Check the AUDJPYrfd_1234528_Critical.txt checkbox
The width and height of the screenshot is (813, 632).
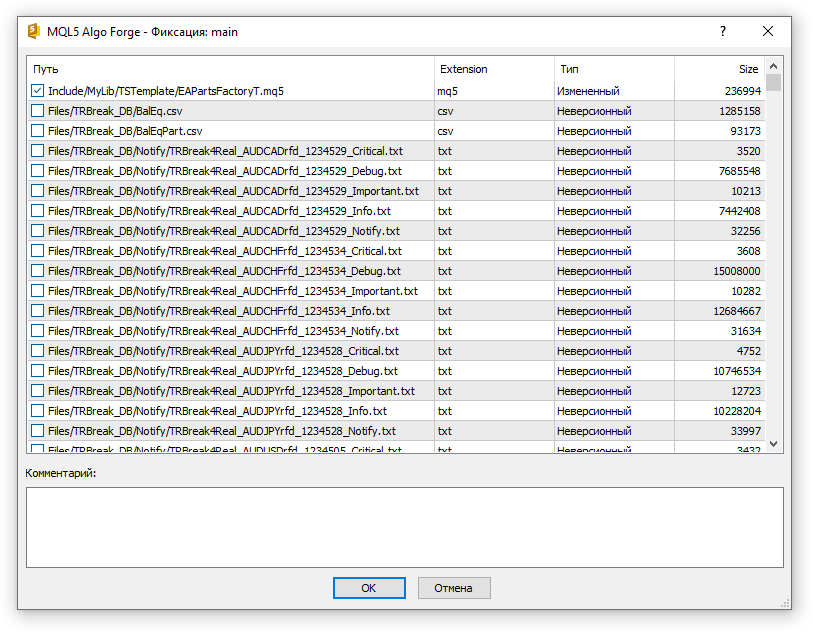click(37, 351)
